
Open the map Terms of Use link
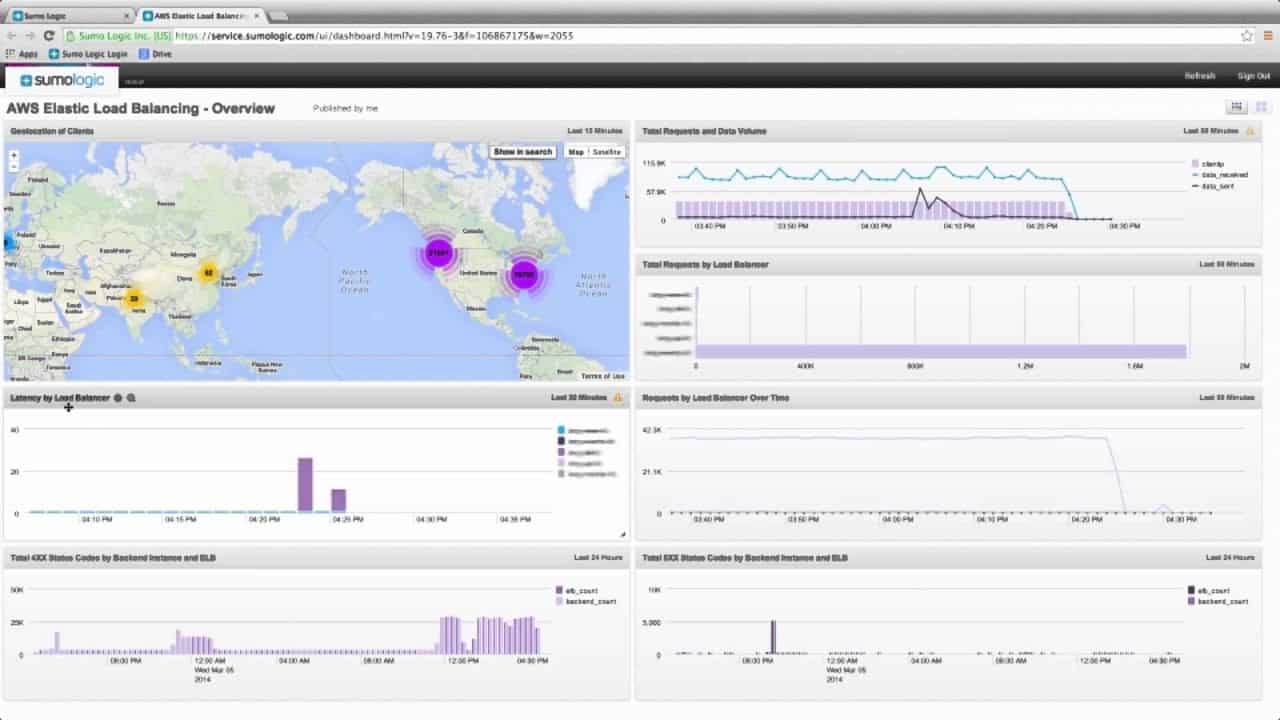coord(603,376)
